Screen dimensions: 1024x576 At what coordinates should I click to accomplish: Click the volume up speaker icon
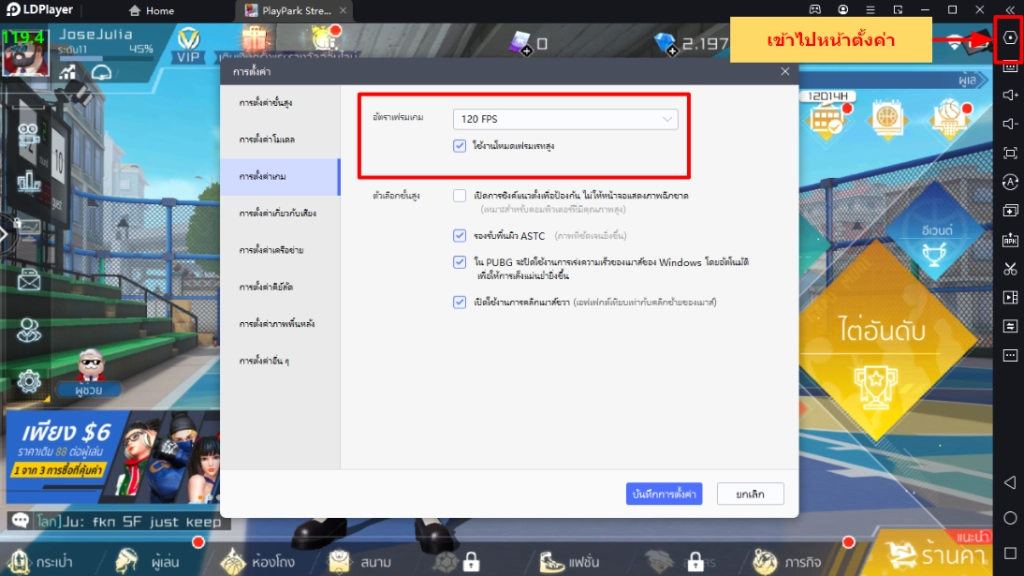1010,95
